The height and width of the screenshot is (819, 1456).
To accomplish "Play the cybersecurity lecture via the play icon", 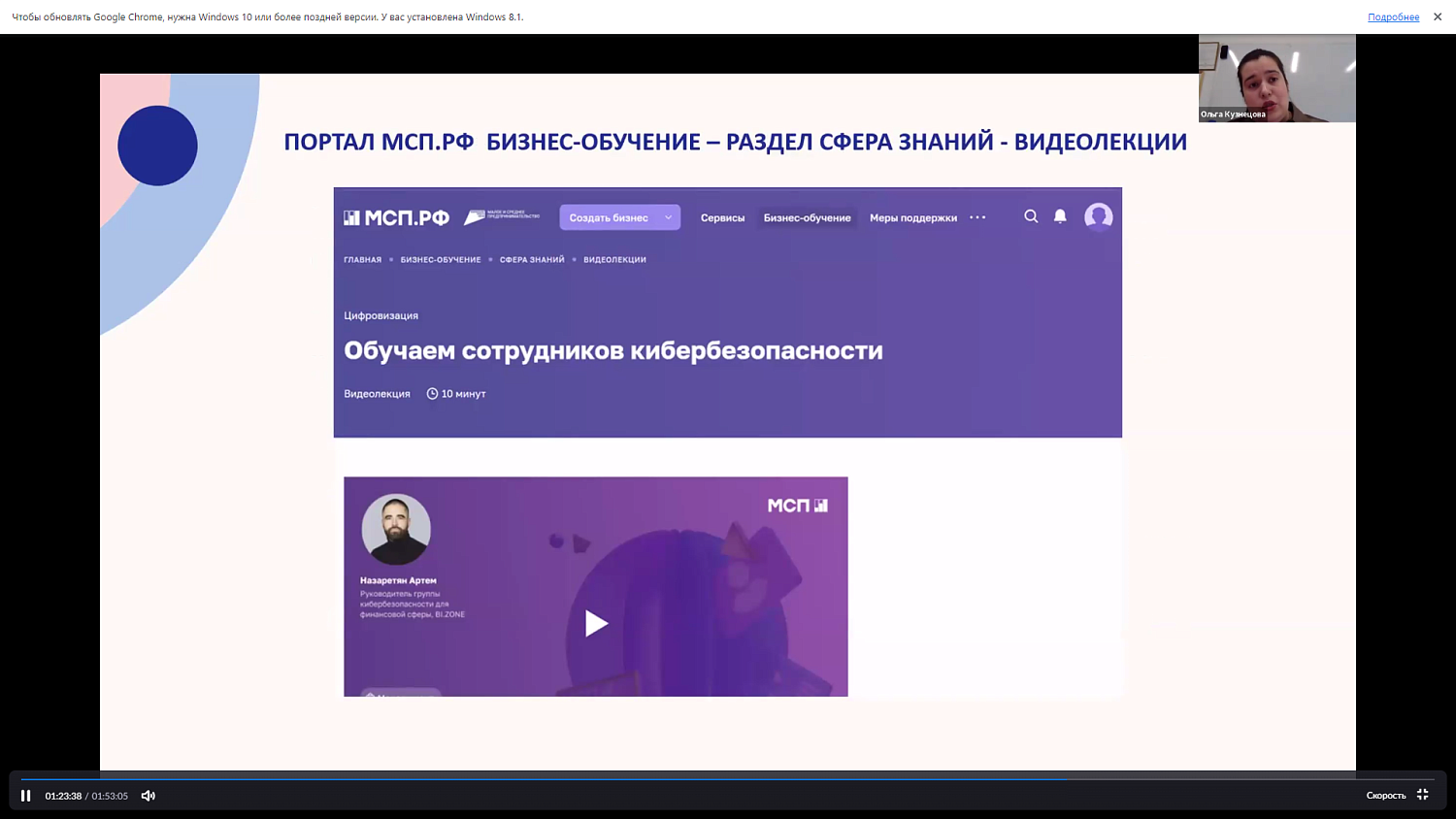I will click(x=596, y=624).
